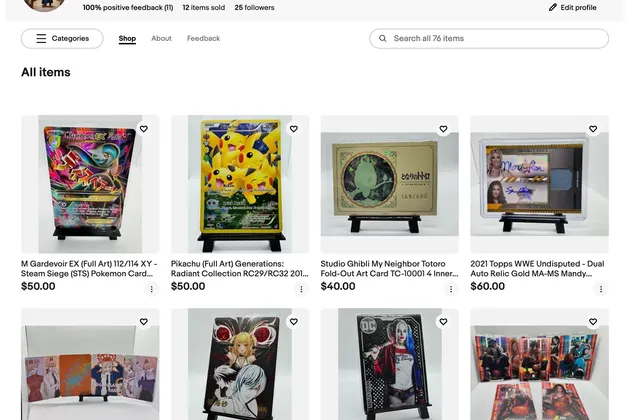
Task: Click the $60.00 price text
Action: [488, 286]
